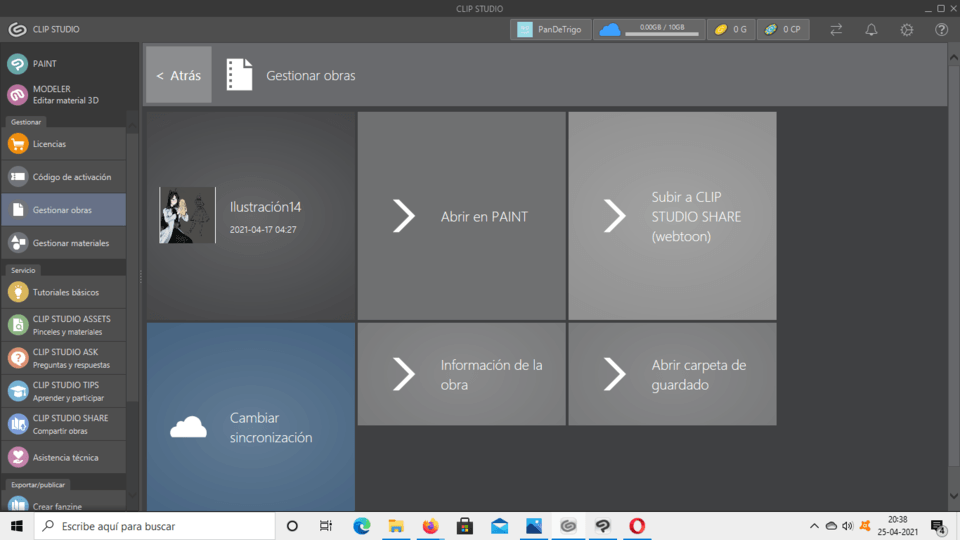Open Crear fanzine option
Screen dimensions: 960x540
coord(64,503)
